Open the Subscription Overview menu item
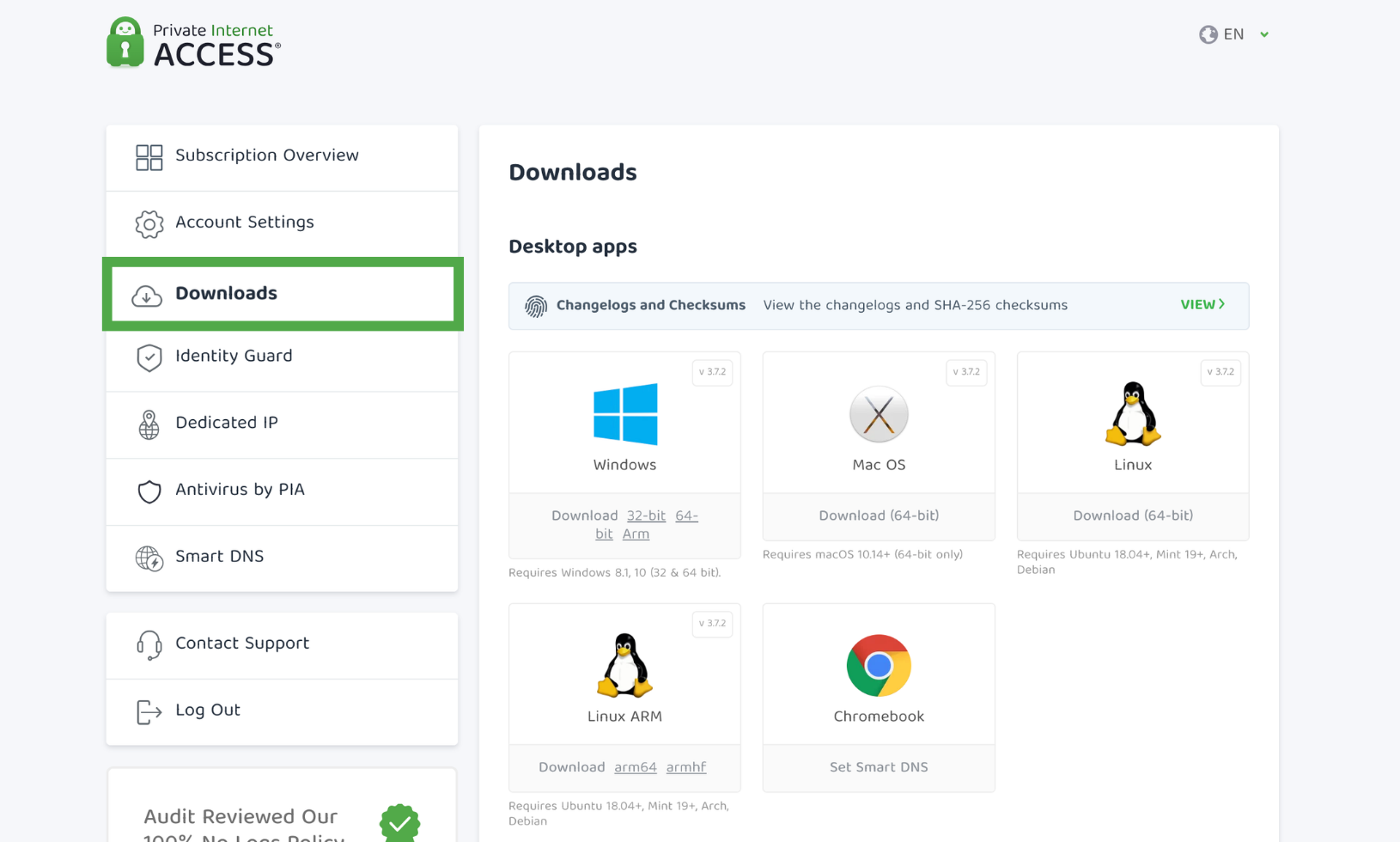The image size is (1400, 842). tap(282, 157)
